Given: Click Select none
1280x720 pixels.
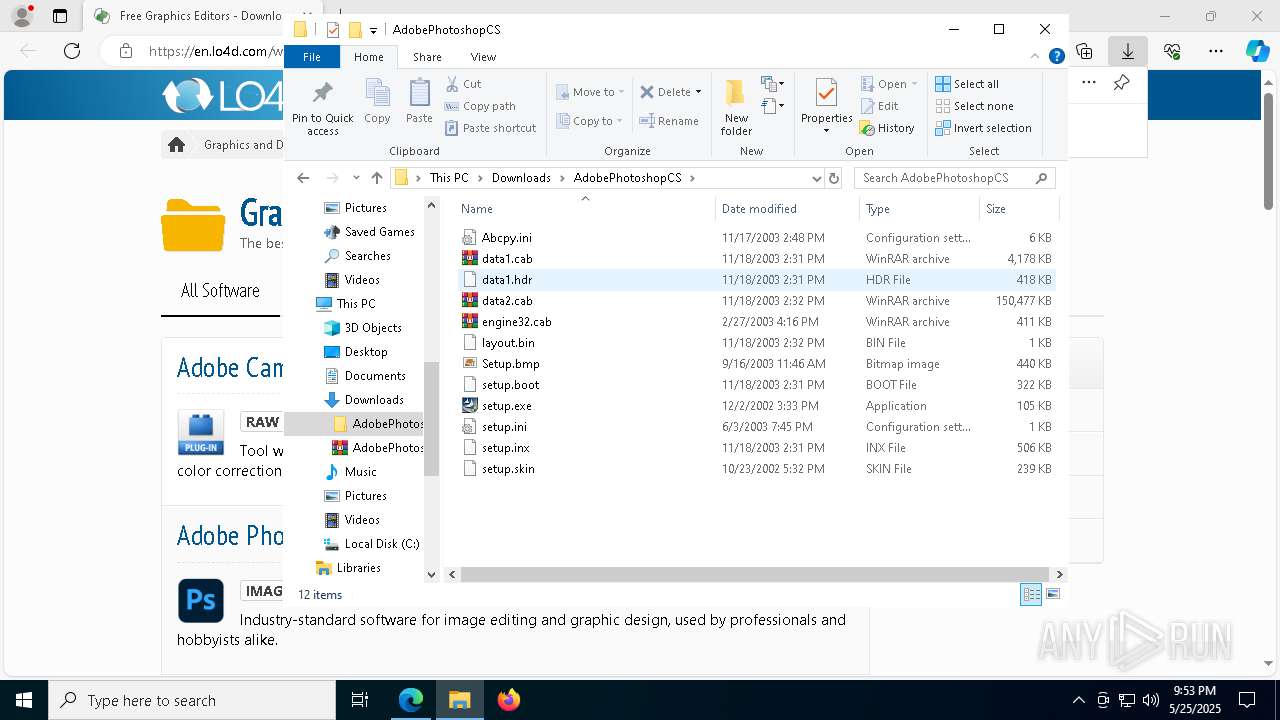Looking at the screenshot, I should click(x=975, y=106).
